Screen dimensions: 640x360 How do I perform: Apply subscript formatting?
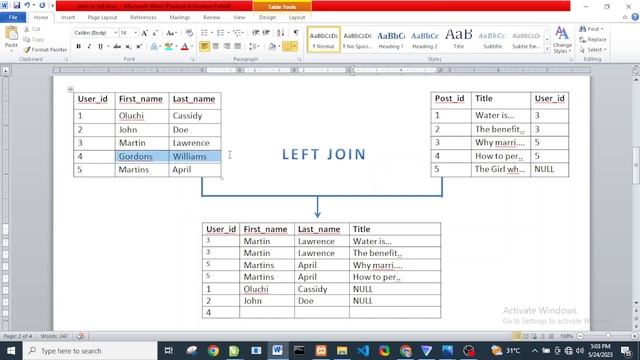tap(128, 47)
